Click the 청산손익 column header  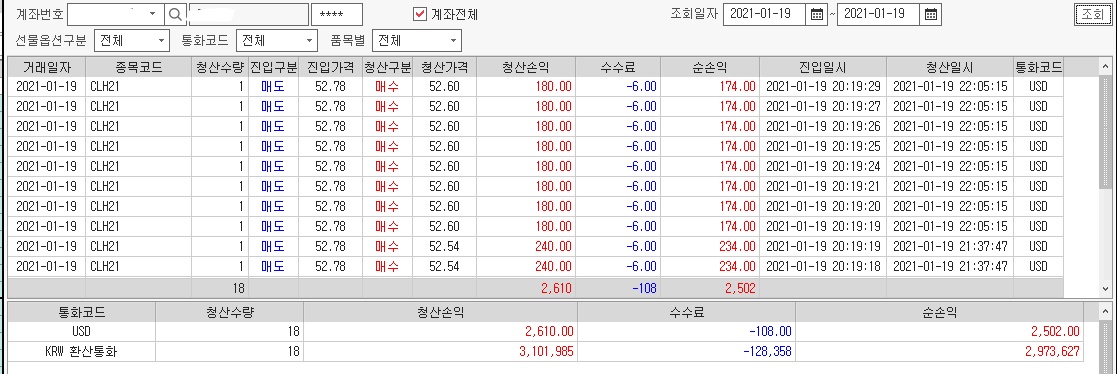(x=526, y=67)
